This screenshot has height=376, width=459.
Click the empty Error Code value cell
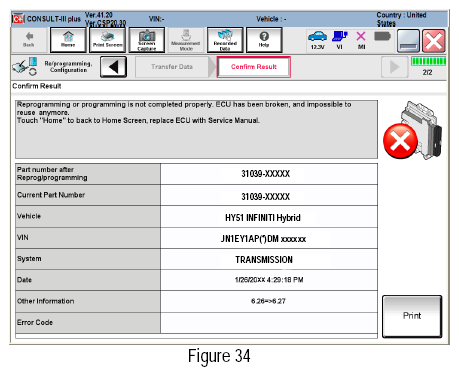click(269, 323)
